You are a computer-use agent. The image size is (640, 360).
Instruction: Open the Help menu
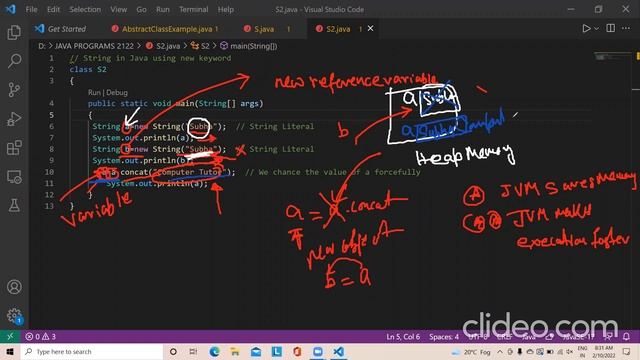click(x=225, y=9)
